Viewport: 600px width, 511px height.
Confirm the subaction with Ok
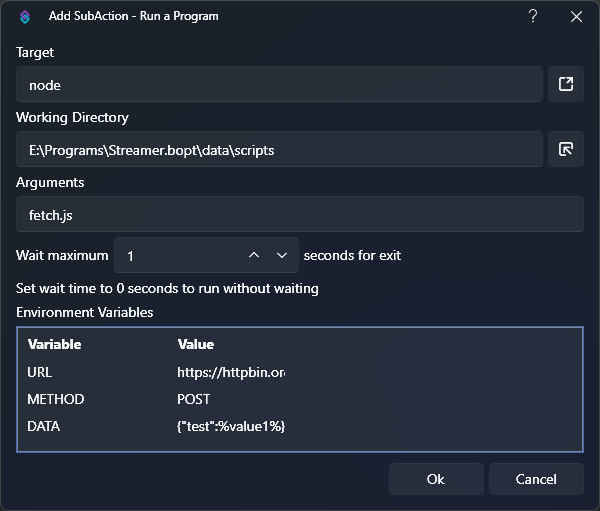(x=435, y=479)
